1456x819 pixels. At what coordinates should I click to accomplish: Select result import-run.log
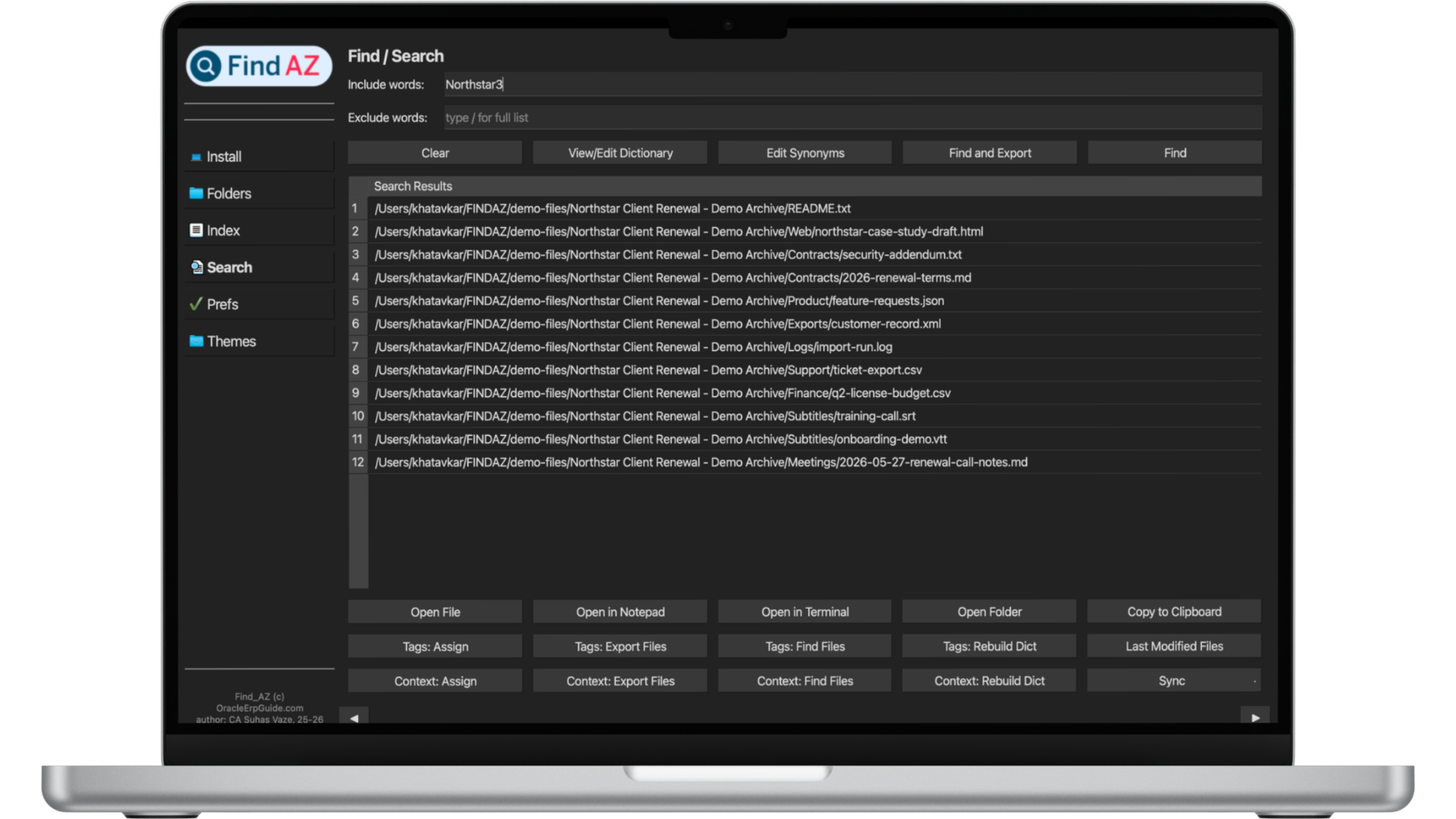pyautogui.click(x=815, y=346)
